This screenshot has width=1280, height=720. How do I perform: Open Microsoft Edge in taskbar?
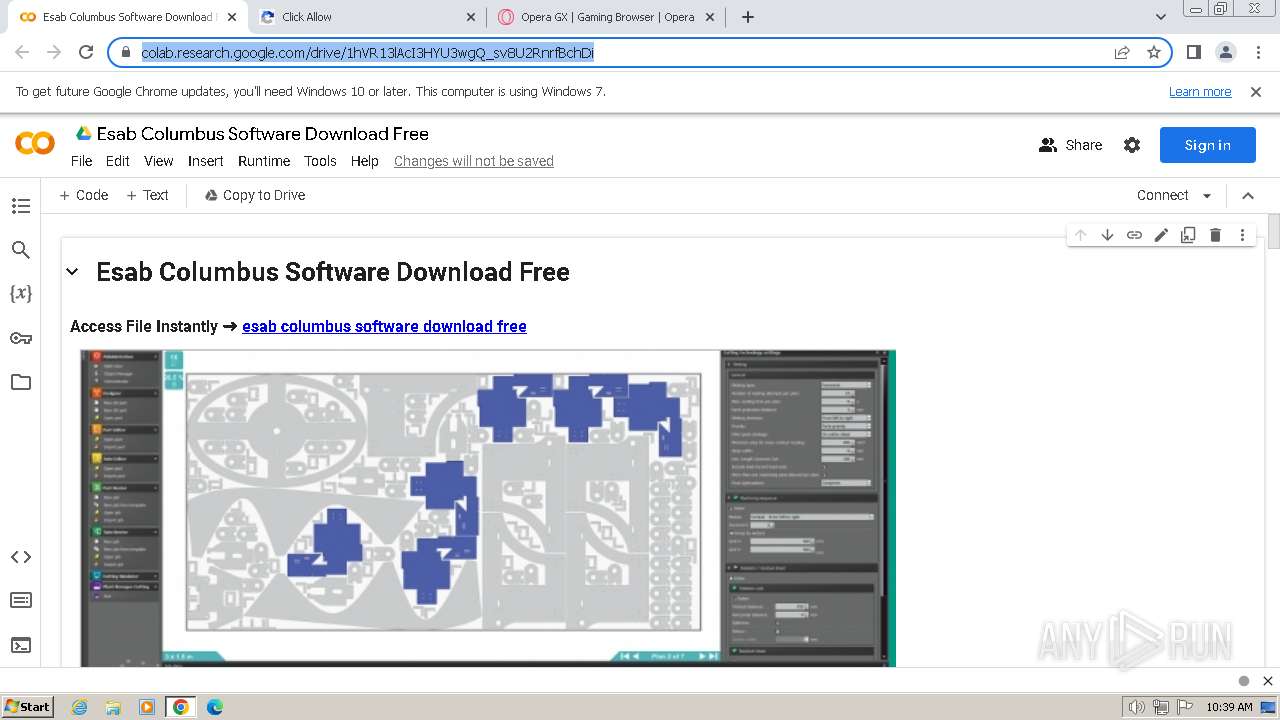tap(214, 707)
